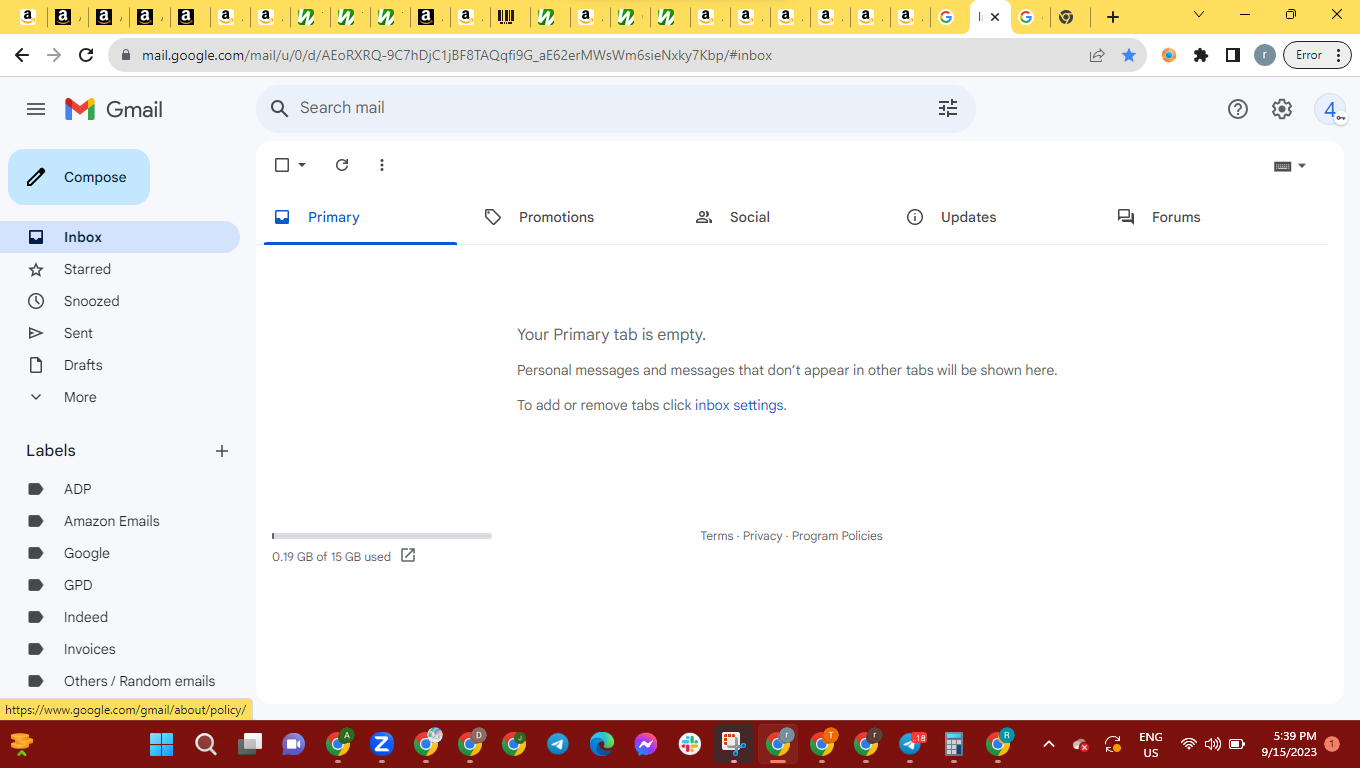Click the share page icon in address bar
The image size is (1360, 768).
(x=1097, y=55)
